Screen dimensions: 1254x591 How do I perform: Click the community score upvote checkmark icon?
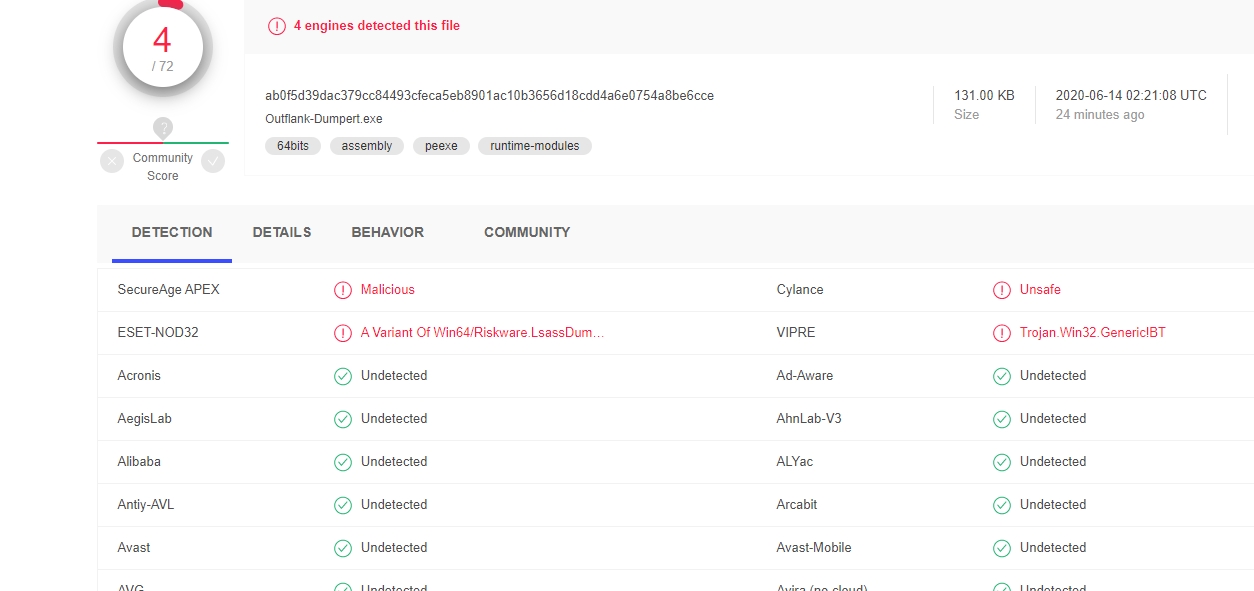pos(213,161)
